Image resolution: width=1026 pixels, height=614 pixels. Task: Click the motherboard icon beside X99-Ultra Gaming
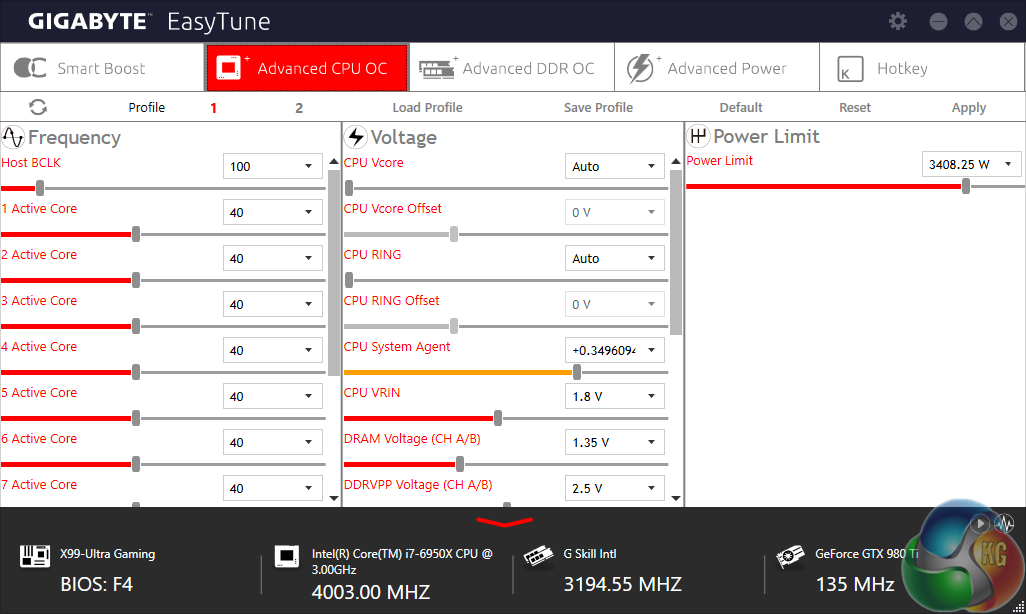coord(35,556)
